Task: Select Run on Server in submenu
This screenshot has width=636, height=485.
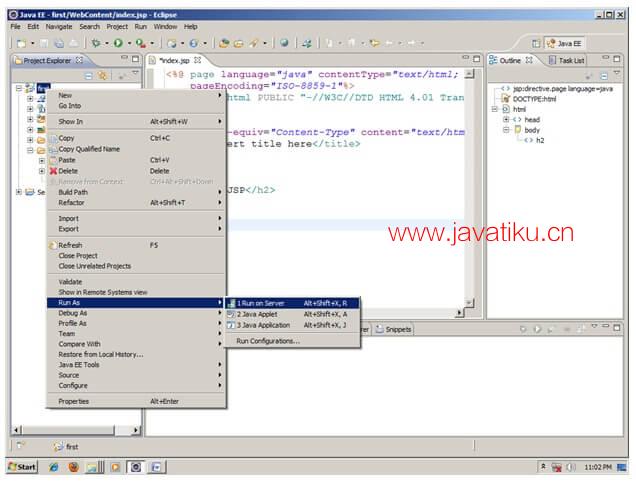Action: click(x=292, y=303)
